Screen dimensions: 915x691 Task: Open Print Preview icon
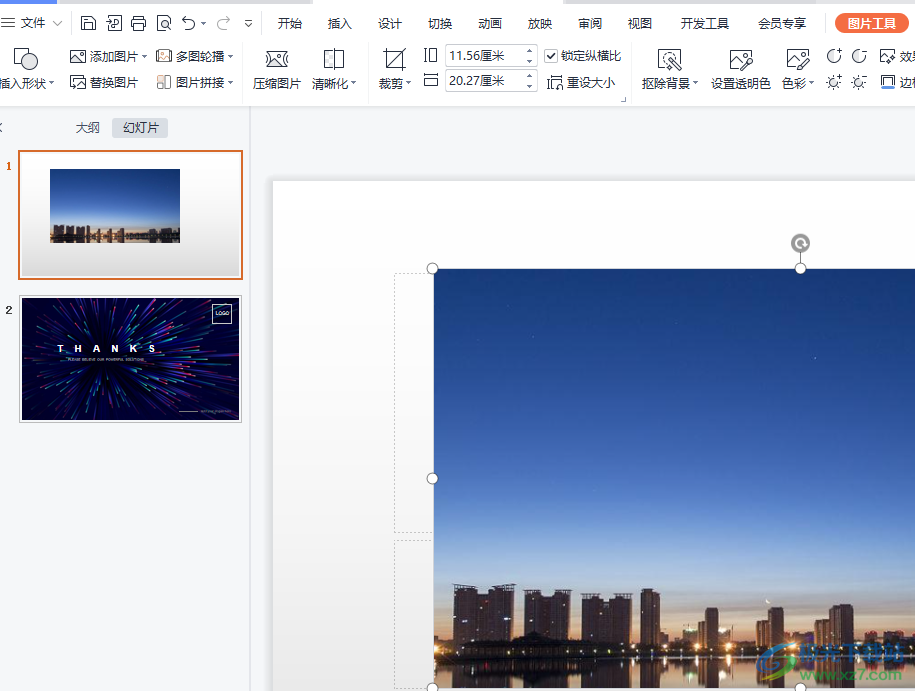[164, 23]
